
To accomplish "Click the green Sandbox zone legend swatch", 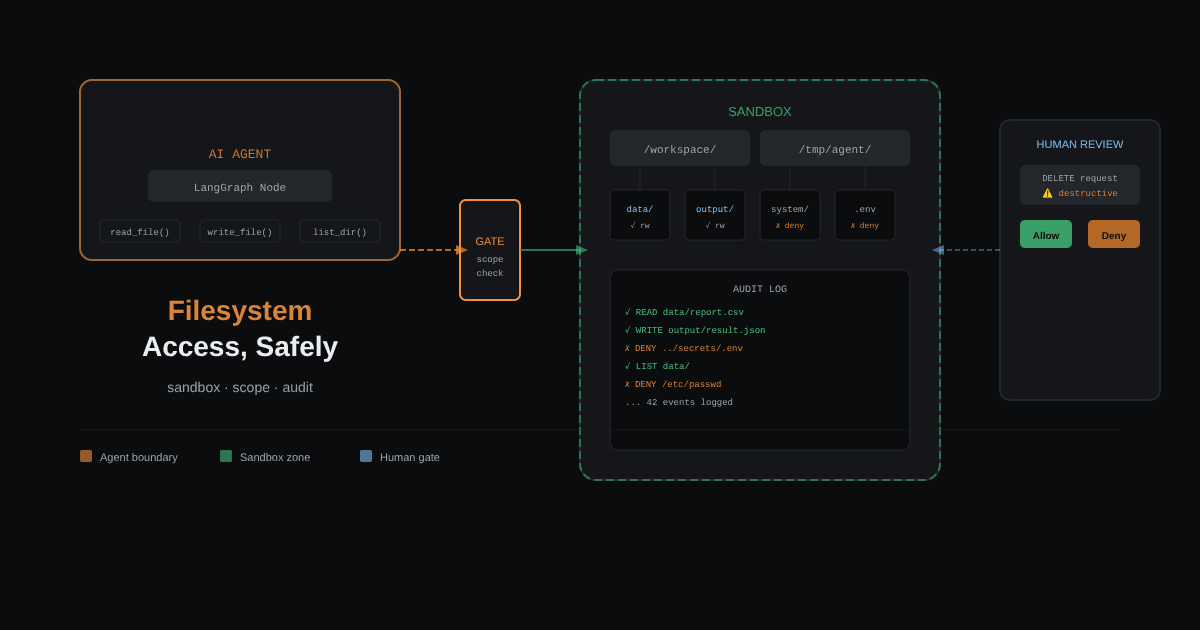I will (x=226, y=456).
